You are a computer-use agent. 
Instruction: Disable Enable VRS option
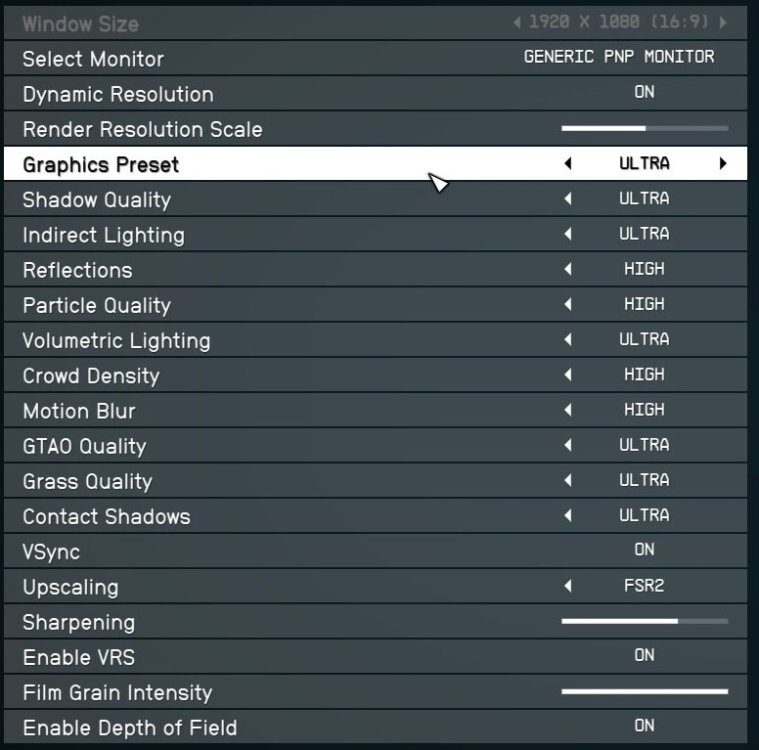coord(644,655)
